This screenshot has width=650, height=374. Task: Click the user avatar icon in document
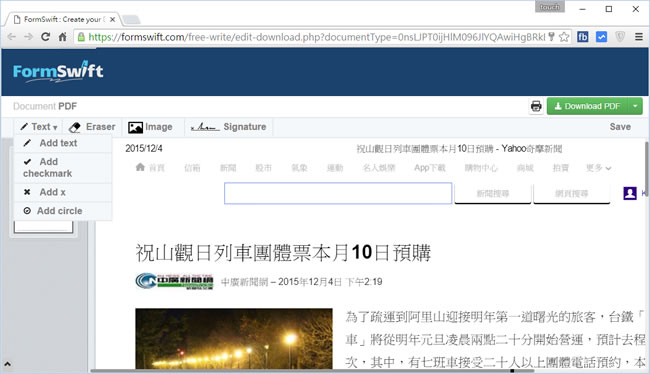click(630, 193)
